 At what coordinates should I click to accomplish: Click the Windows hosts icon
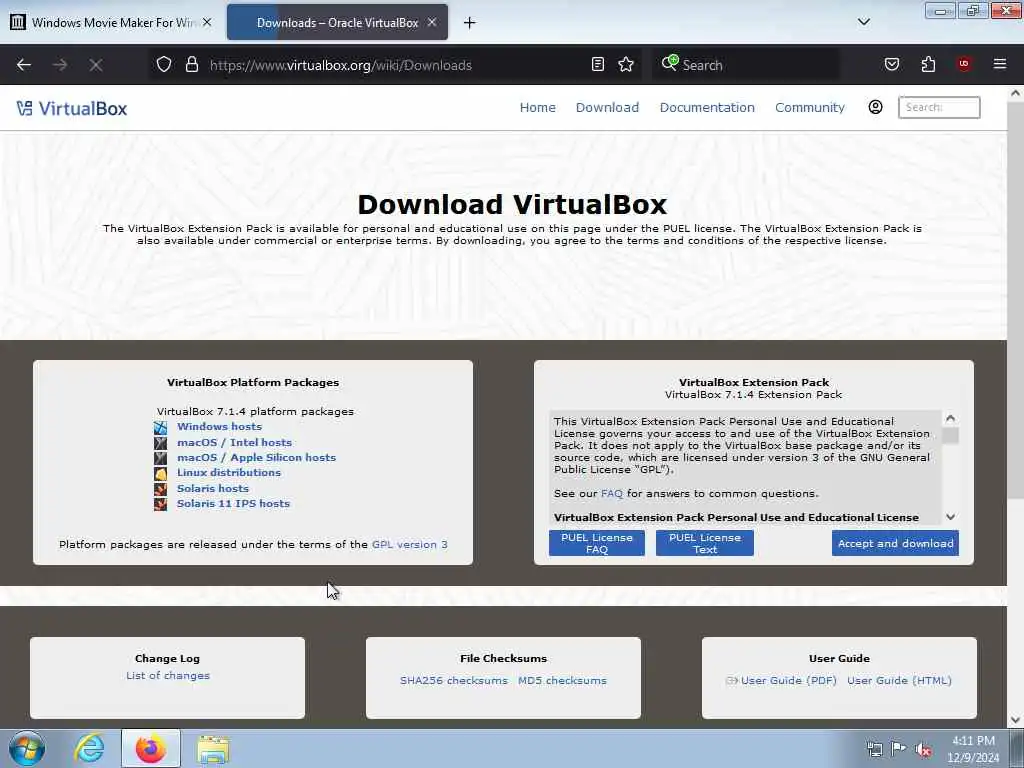[161, 428]
